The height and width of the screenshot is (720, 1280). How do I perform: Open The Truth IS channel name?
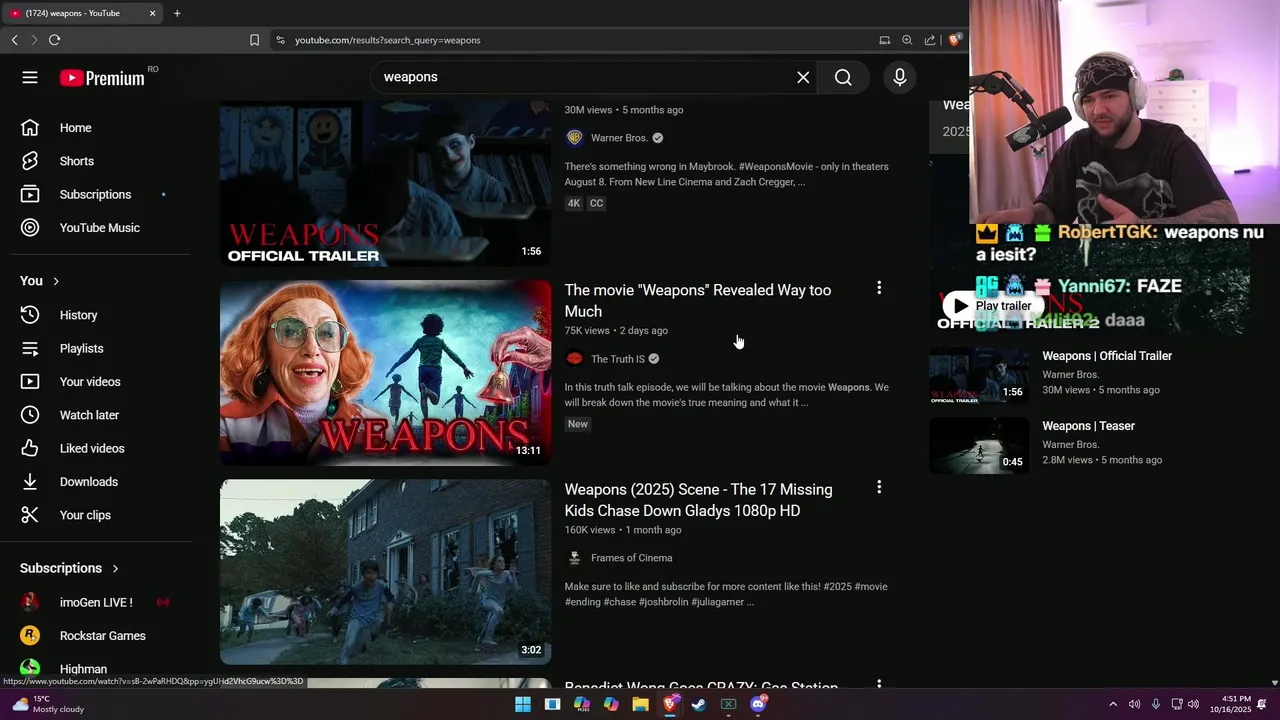tap(618, 359)
